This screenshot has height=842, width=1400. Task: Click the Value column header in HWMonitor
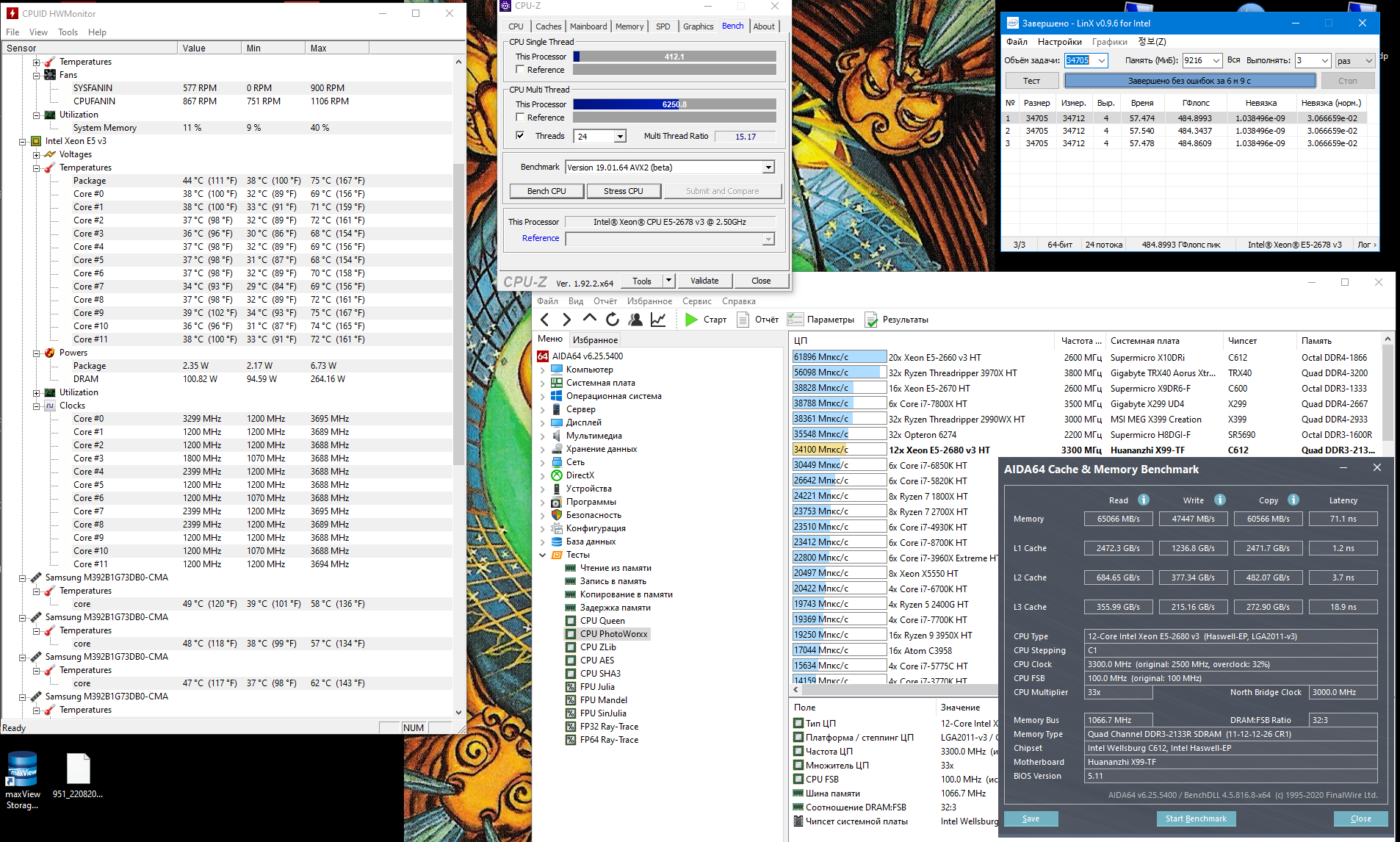(x=209, y=48)
